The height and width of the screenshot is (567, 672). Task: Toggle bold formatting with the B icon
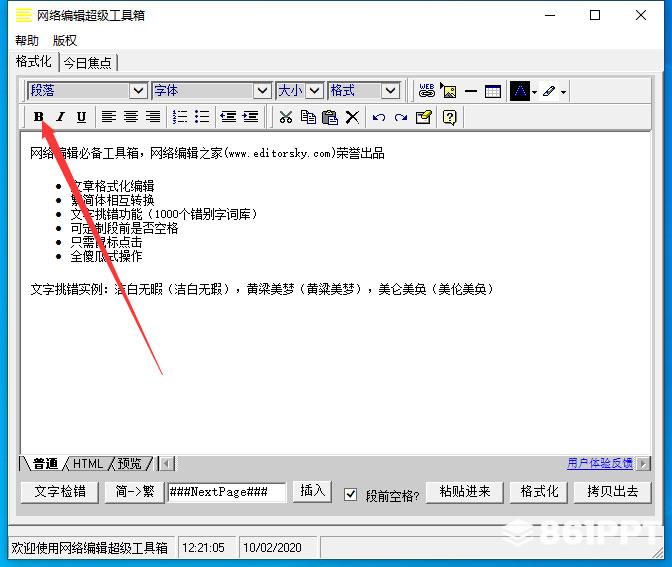click(x=39, y=117)
